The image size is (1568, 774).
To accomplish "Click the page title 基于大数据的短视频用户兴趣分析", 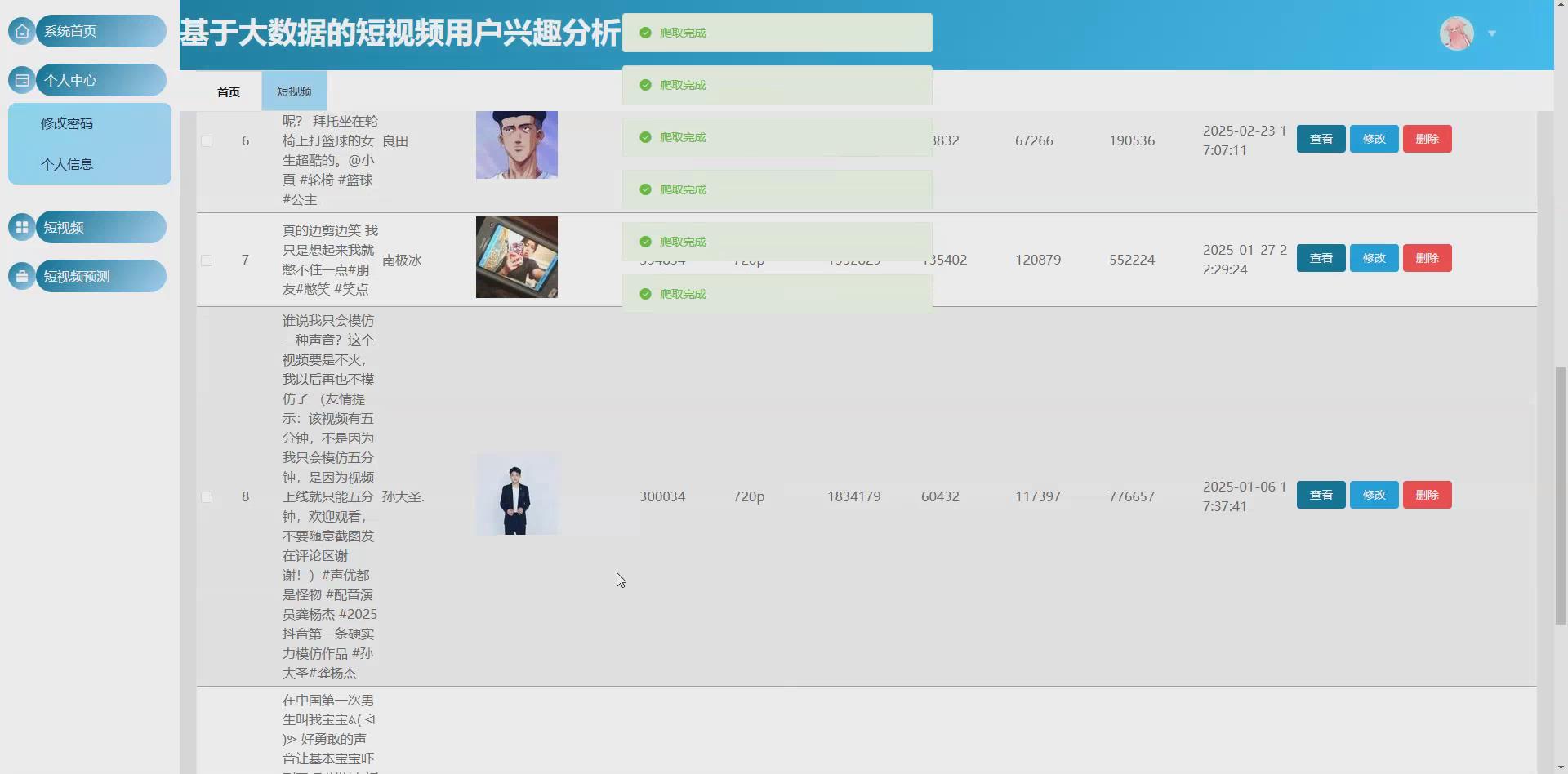I will point(400,33).
